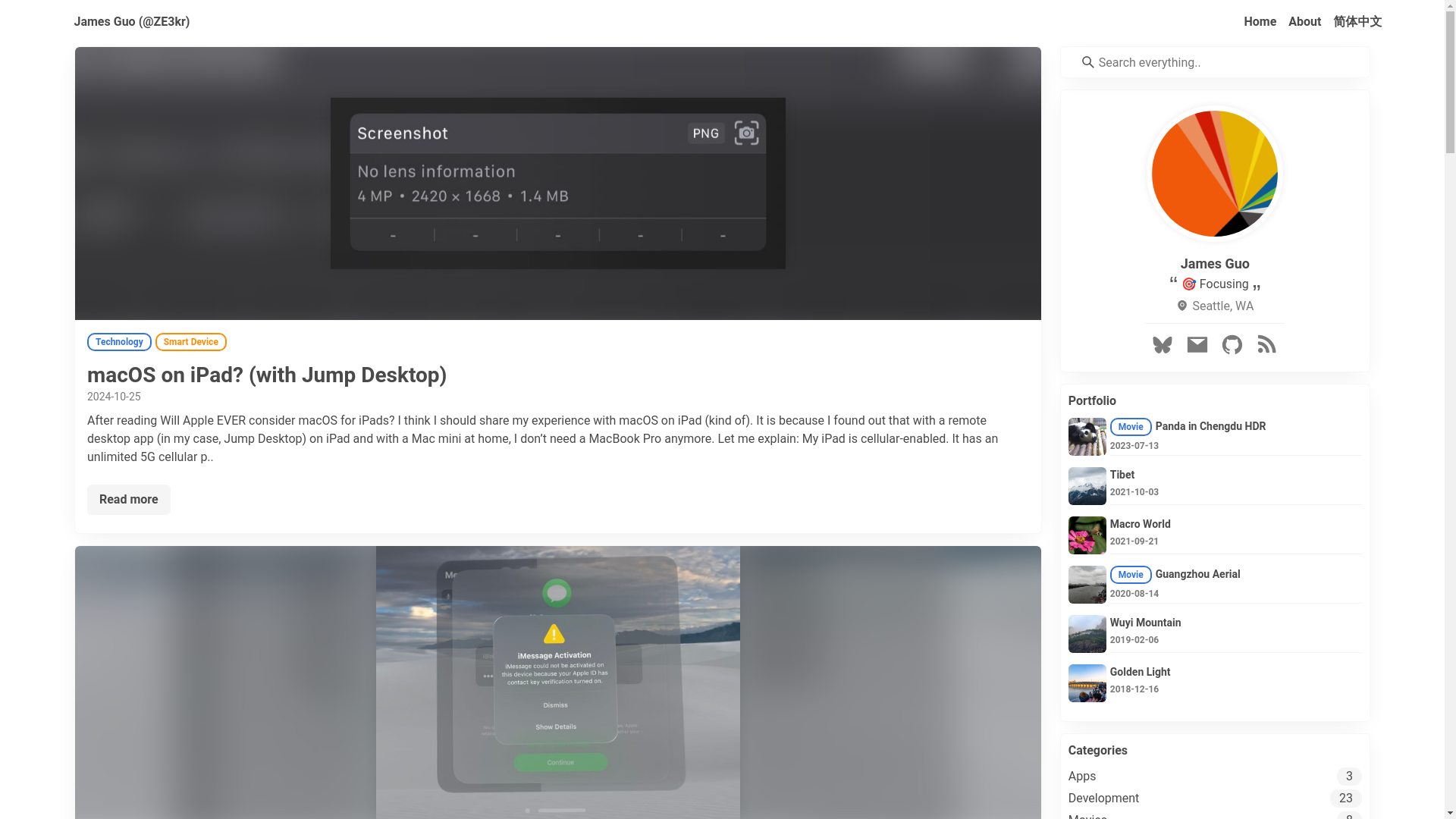The width and height of the screenshot is (1456, 819).
Task: Click the James Guo (@ZE3kr) site title
Action: pyautogui.click(x=132, y=22)
